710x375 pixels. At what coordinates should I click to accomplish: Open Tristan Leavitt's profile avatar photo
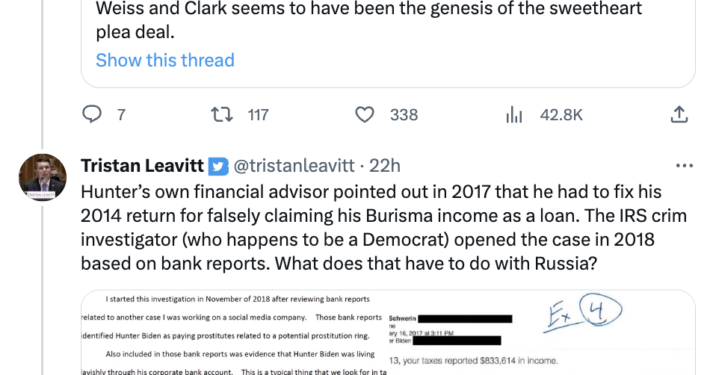[x=43, y=178]
